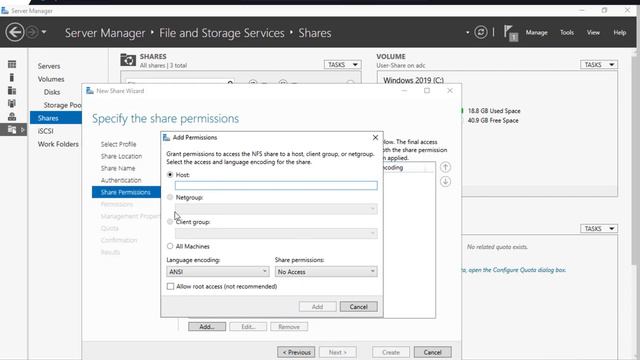The height and width of the screenshot is (360, 640).
Task: Select Shares in the navigation pane
Action: (56, 118)
